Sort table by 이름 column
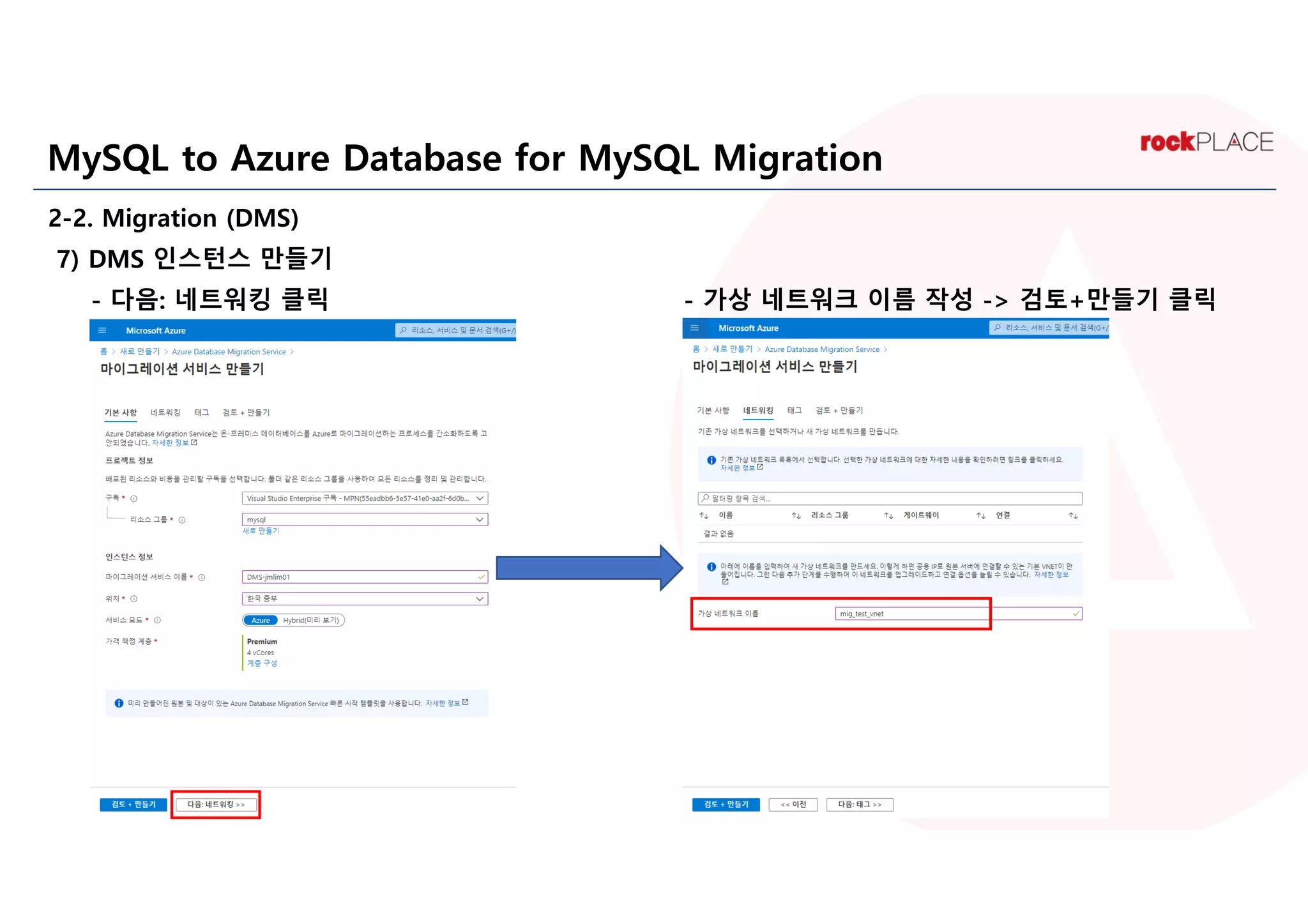 726,515
